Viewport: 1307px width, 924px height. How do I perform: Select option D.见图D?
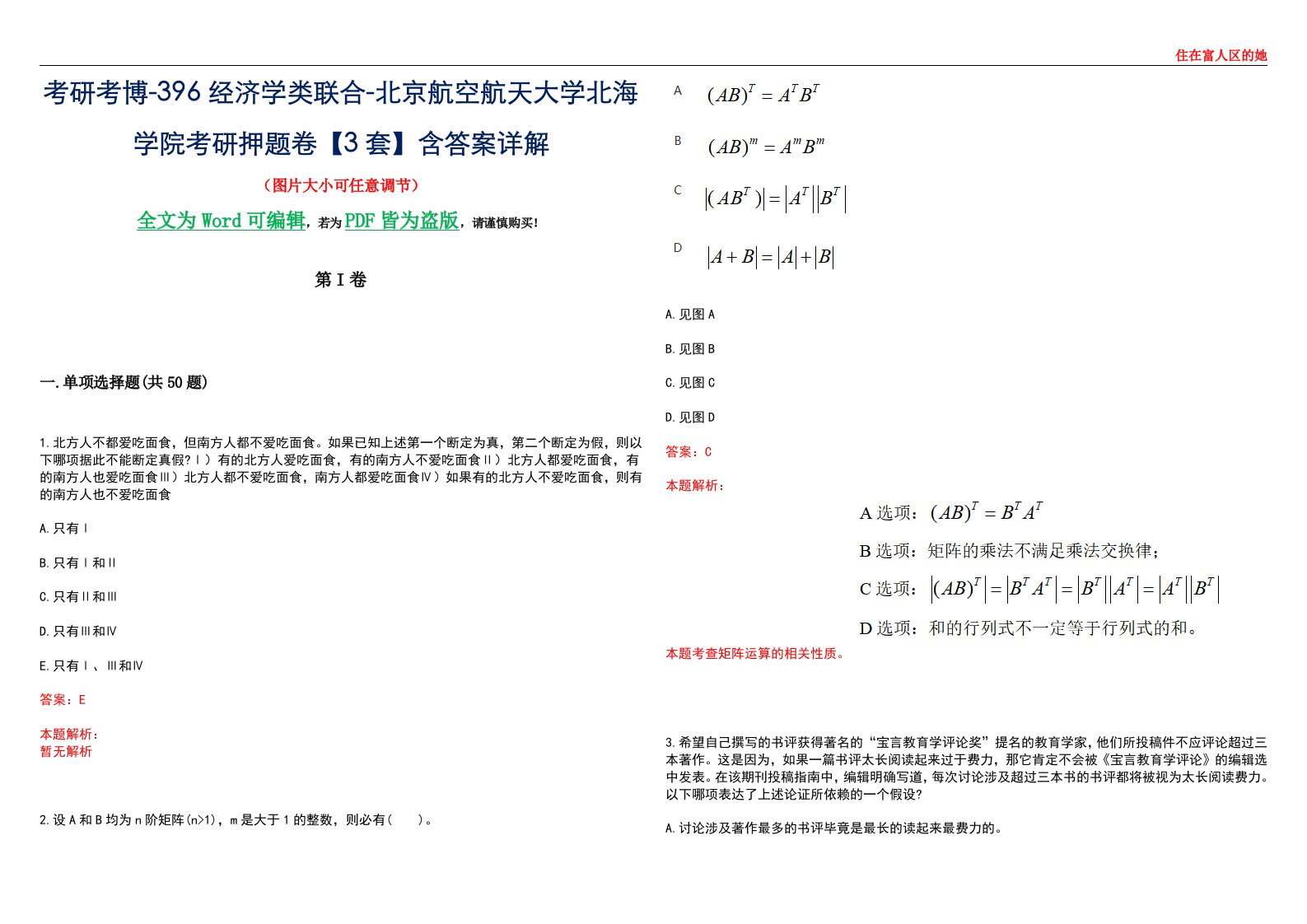click(x=690, y=418)
